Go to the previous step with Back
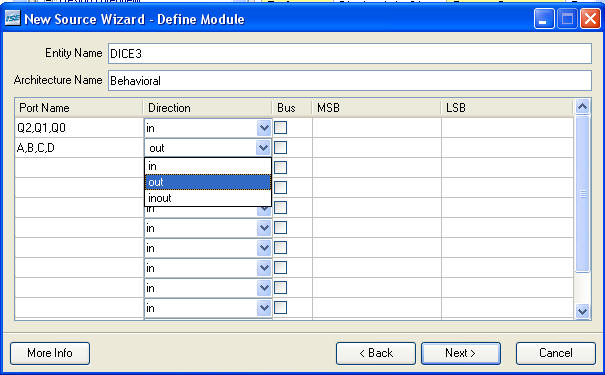 click(x=376, y=353)
